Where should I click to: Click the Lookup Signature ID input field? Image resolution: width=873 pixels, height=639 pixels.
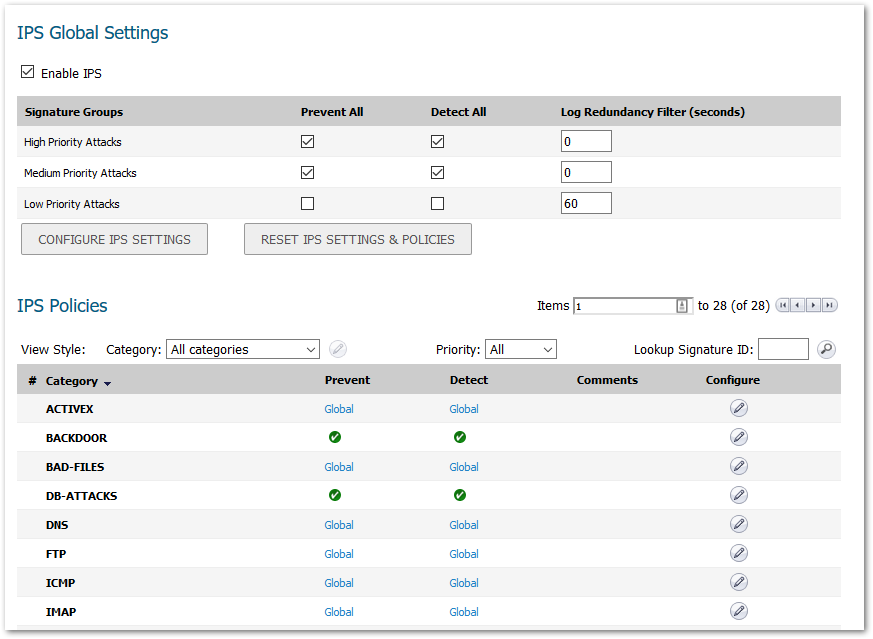coord(783,349)
